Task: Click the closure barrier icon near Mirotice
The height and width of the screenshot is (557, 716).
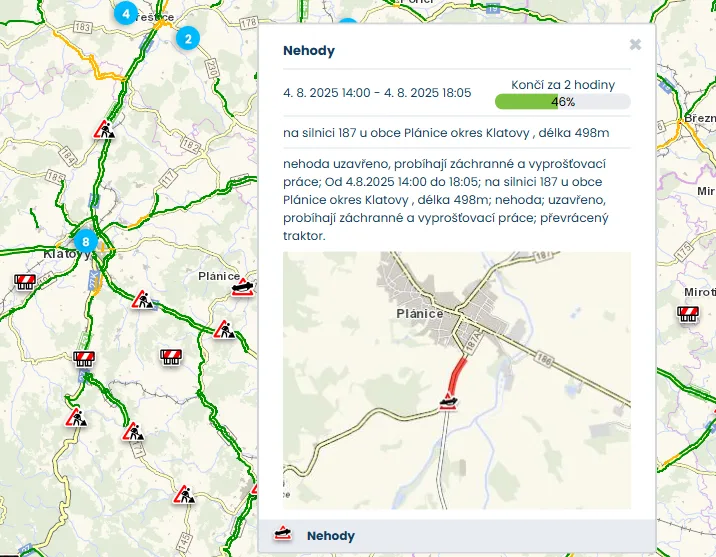Action: point(688,314)
